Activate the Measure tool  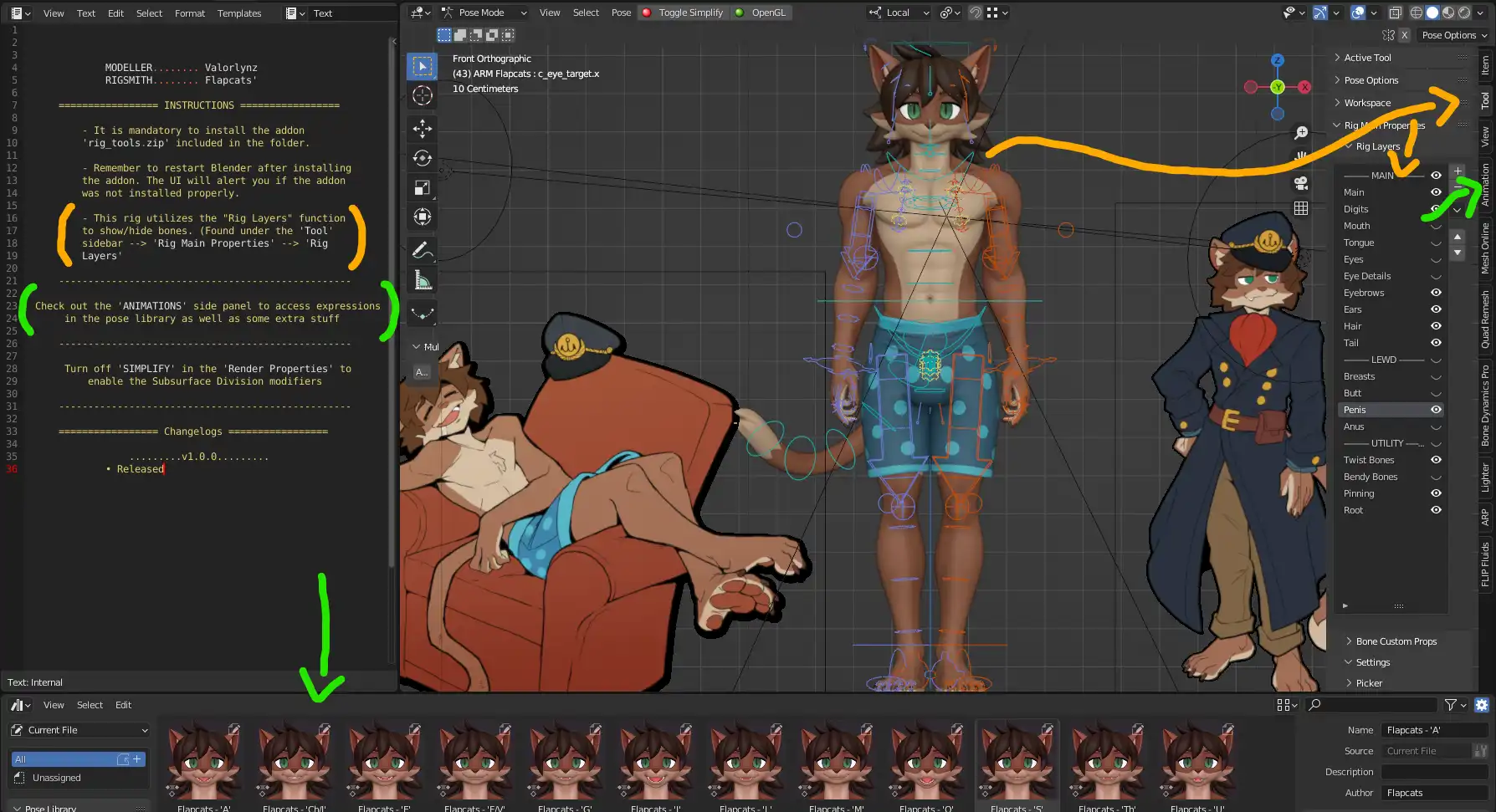423,281
